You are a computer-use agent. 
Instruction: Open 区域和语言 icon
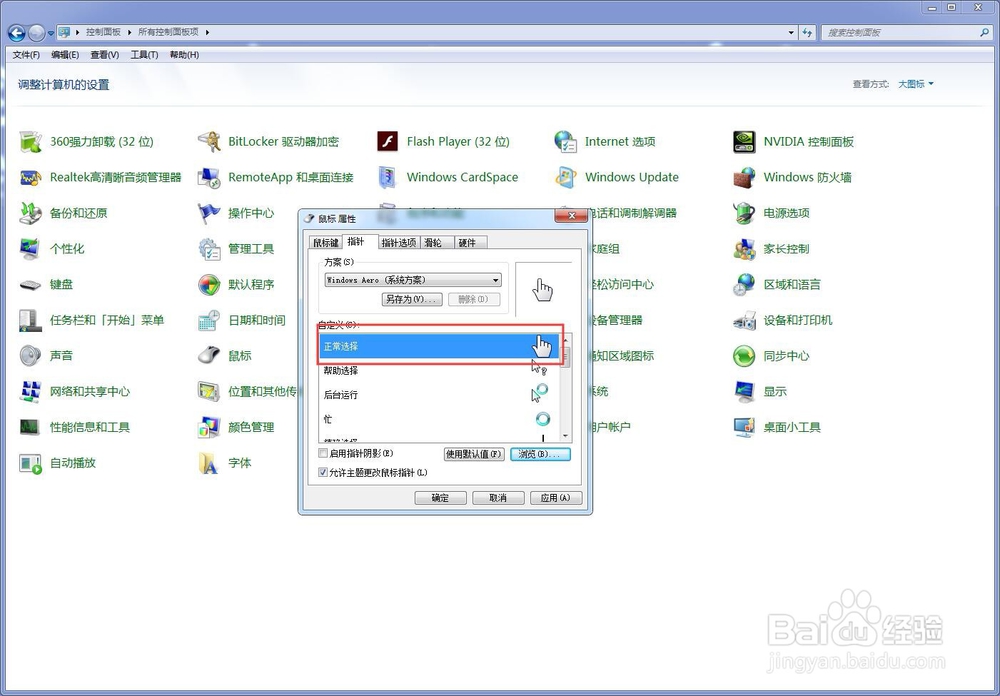744,285
